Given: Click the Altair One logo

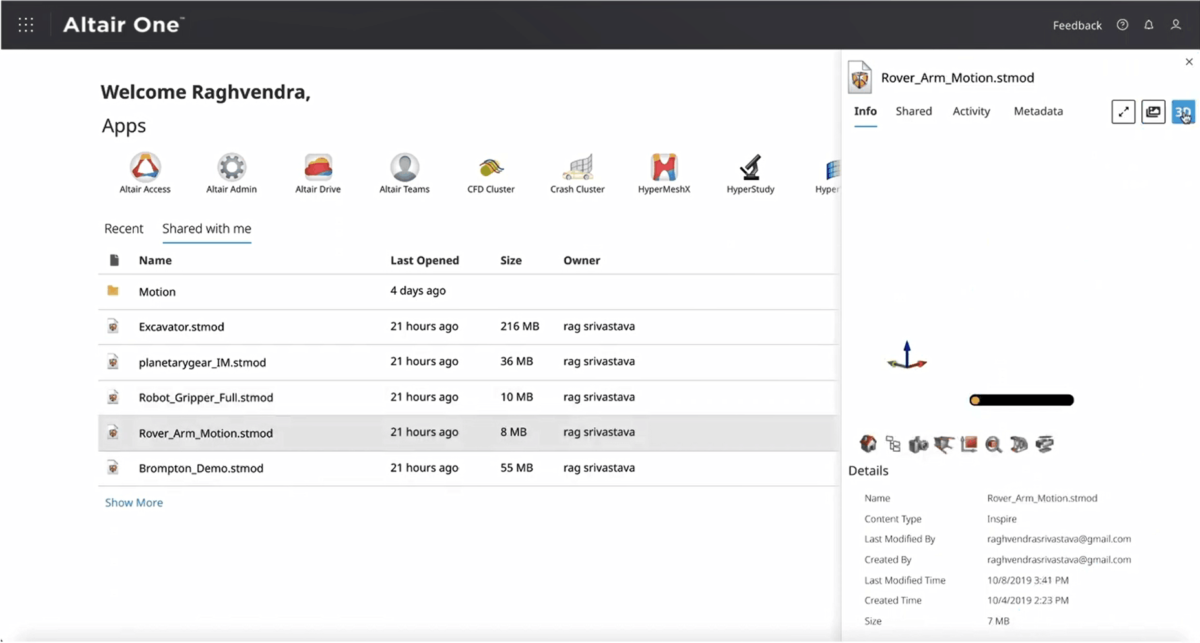Looking at the screenshot, I should (x=123, y=25).
